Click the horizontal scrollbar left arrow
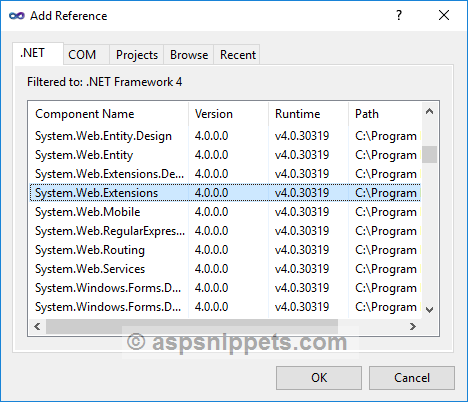The image size is (468, 402). click(37, 326)
